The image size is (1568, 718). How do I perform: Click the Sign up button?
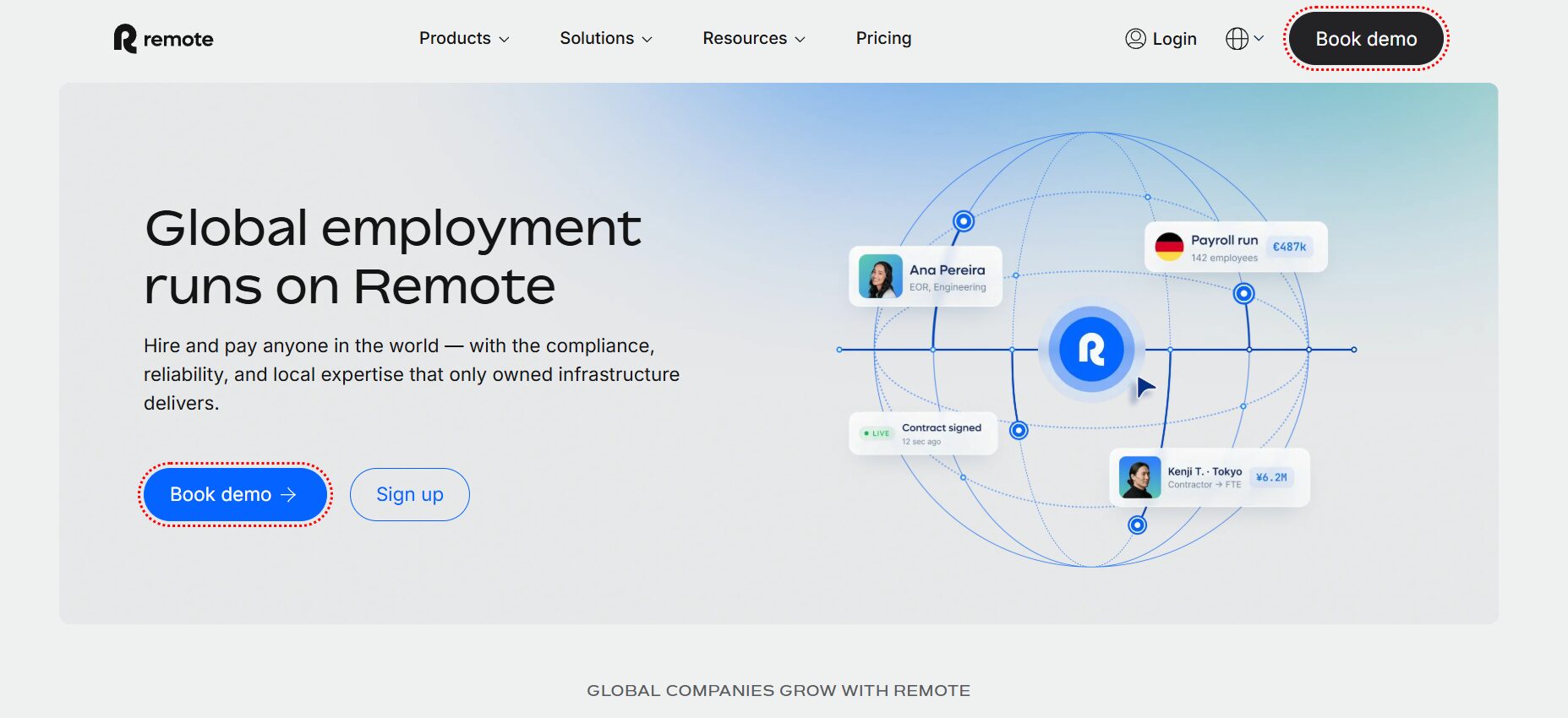tap(410, 494)
